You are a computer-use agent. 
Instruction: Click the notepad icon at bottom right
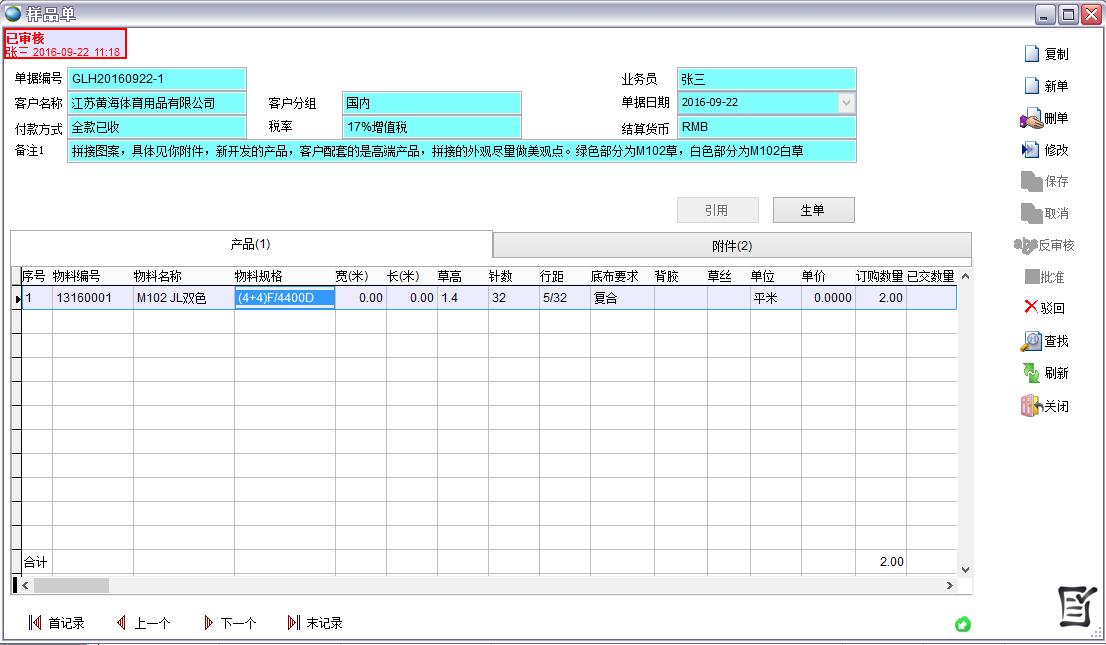pos(1077,606)
